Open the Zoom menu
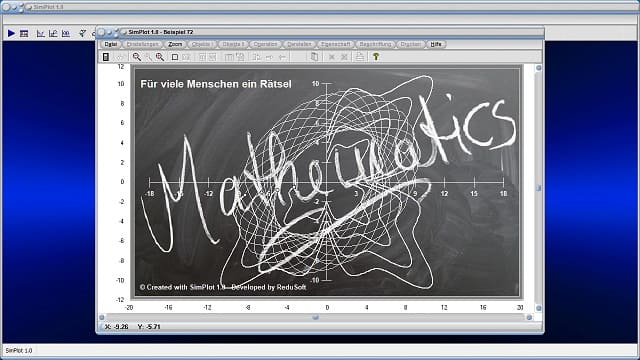This screenshot has height=360, width=640. coord(175,44)
